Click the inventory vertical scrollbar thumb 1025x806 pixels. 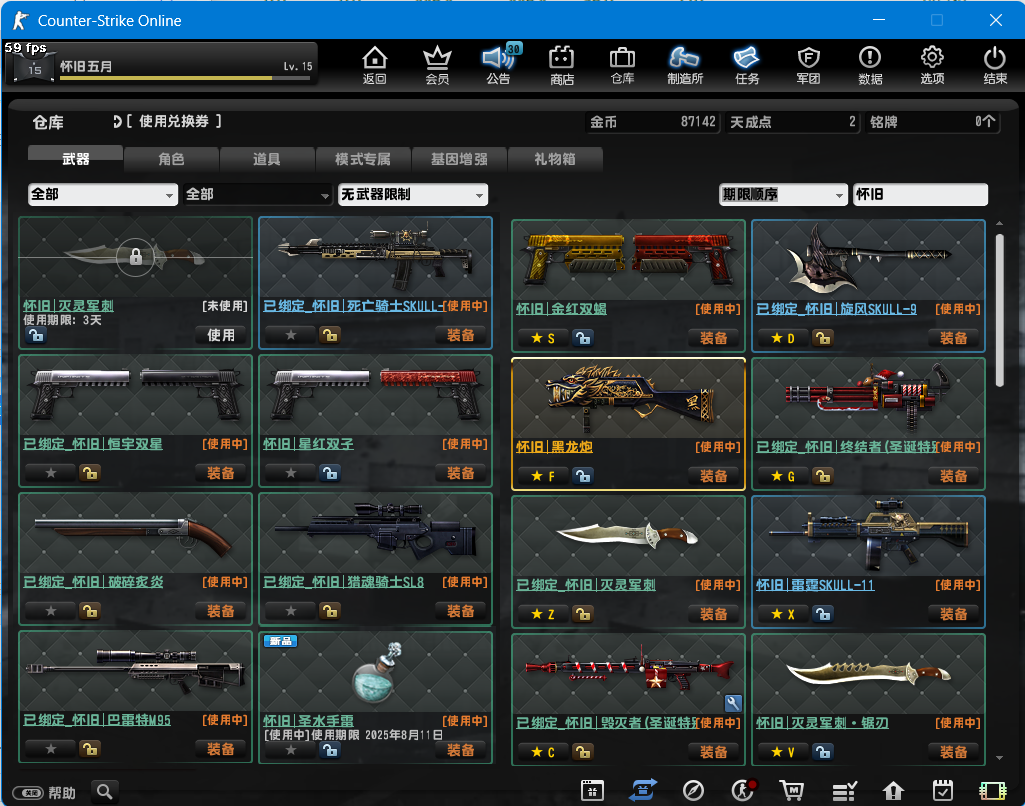[x=1000, y=310]
